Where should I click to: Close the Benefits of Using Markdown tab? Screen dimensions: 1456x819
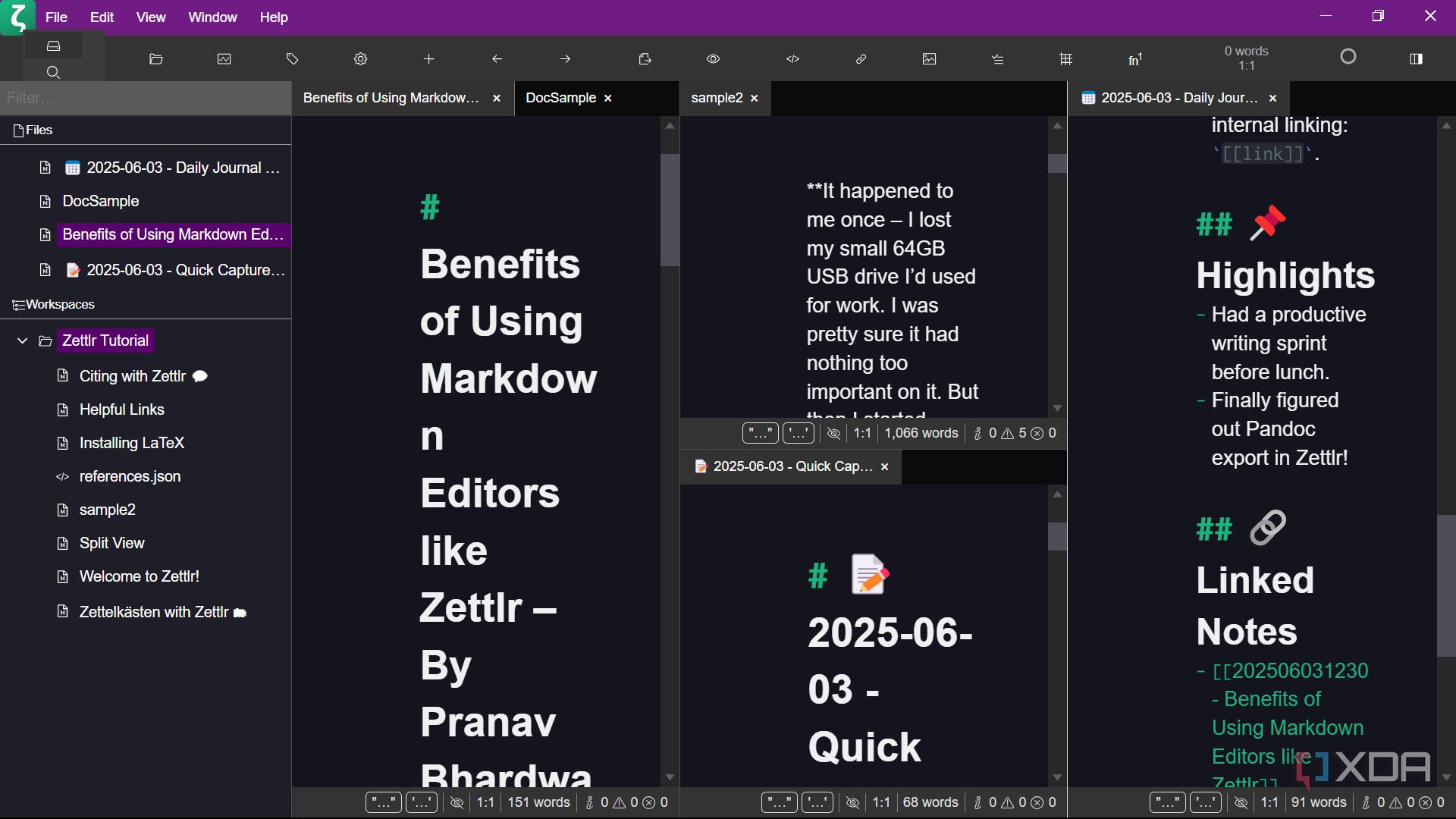coord(497,99)
